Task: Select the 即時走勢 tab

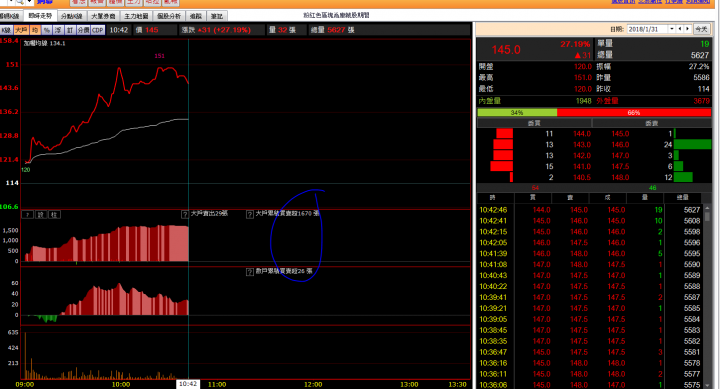Action: (x=40, y=16)
